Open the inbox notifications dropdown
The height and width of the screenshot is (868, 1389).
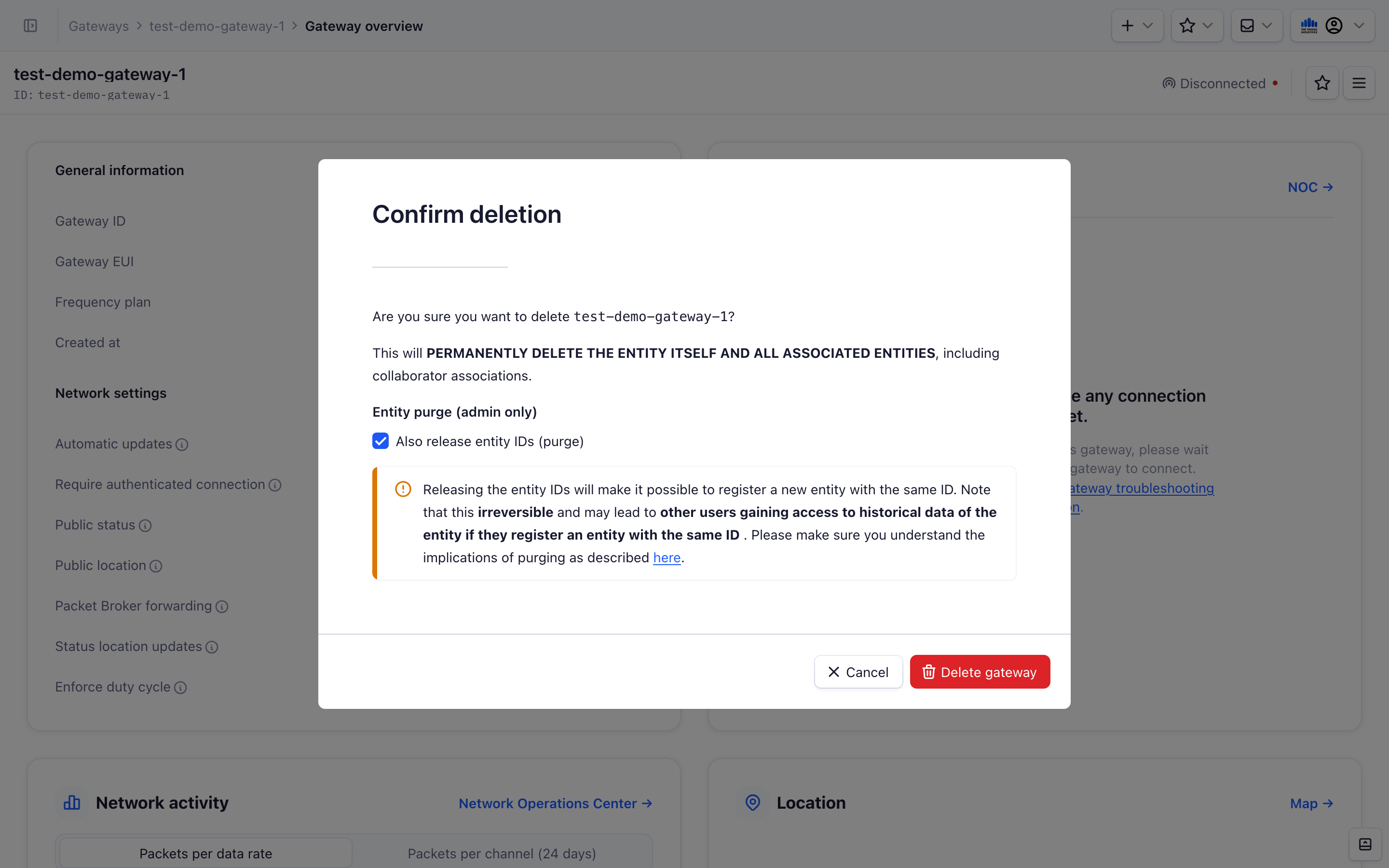(1256, 26)
